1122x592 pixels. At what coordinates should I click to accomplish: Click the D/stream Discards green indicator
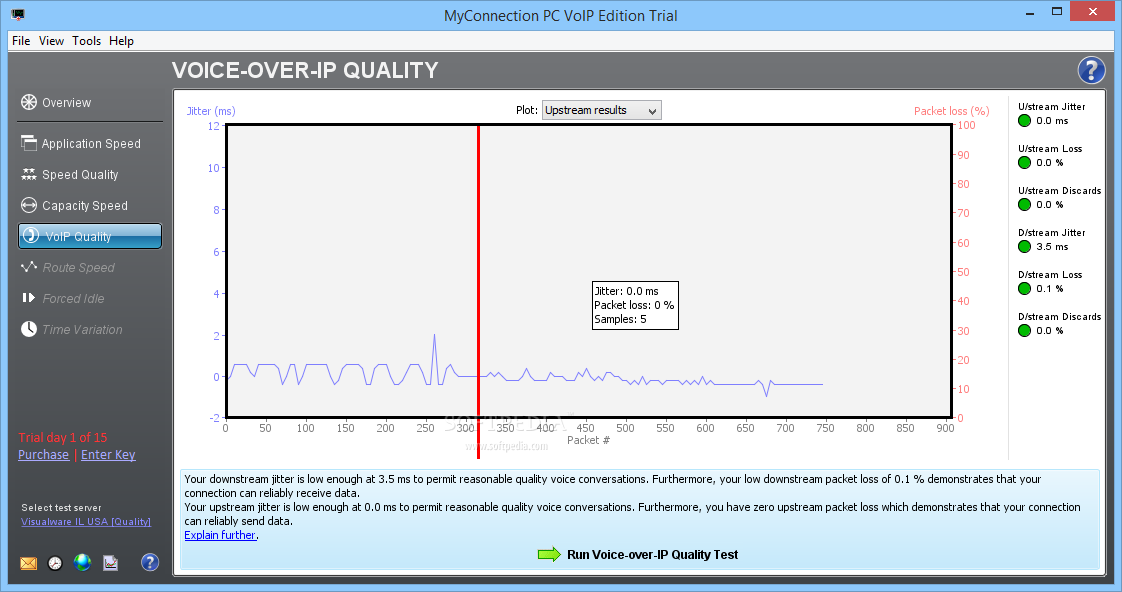[x=1024, y=331]
